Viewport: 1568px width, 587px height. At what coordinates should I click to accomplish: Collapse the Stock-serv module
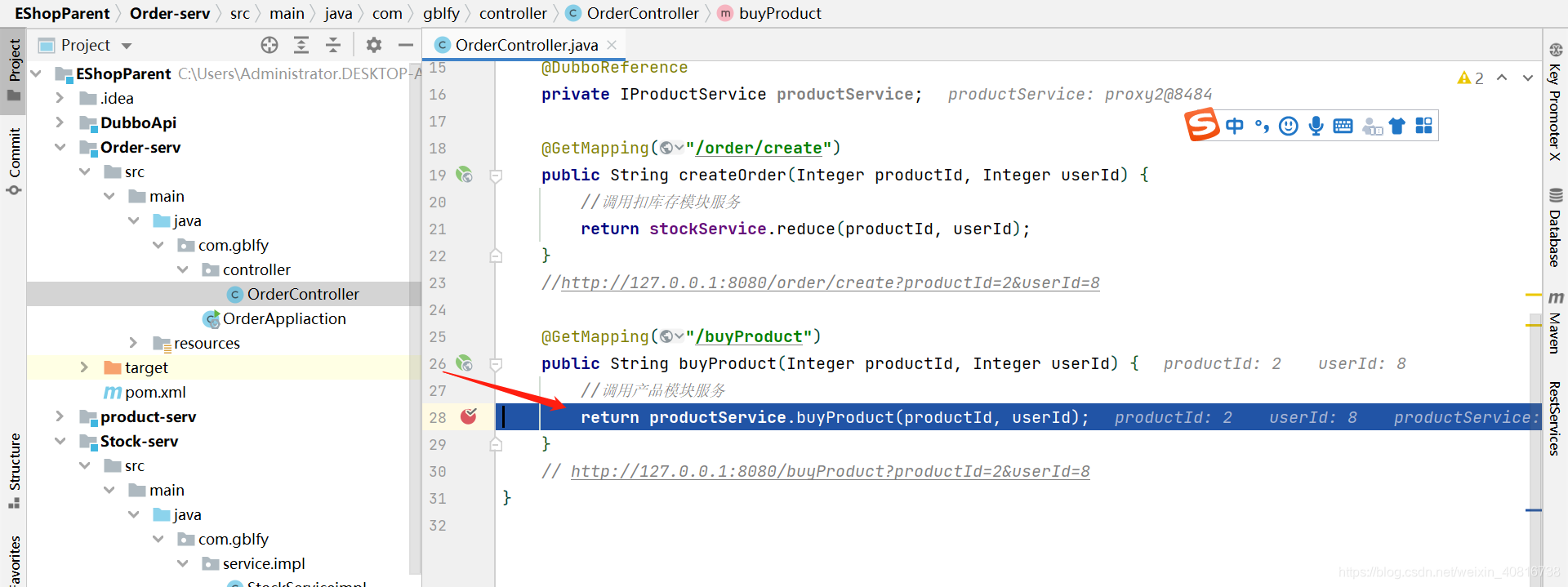[x=60, y=441]
